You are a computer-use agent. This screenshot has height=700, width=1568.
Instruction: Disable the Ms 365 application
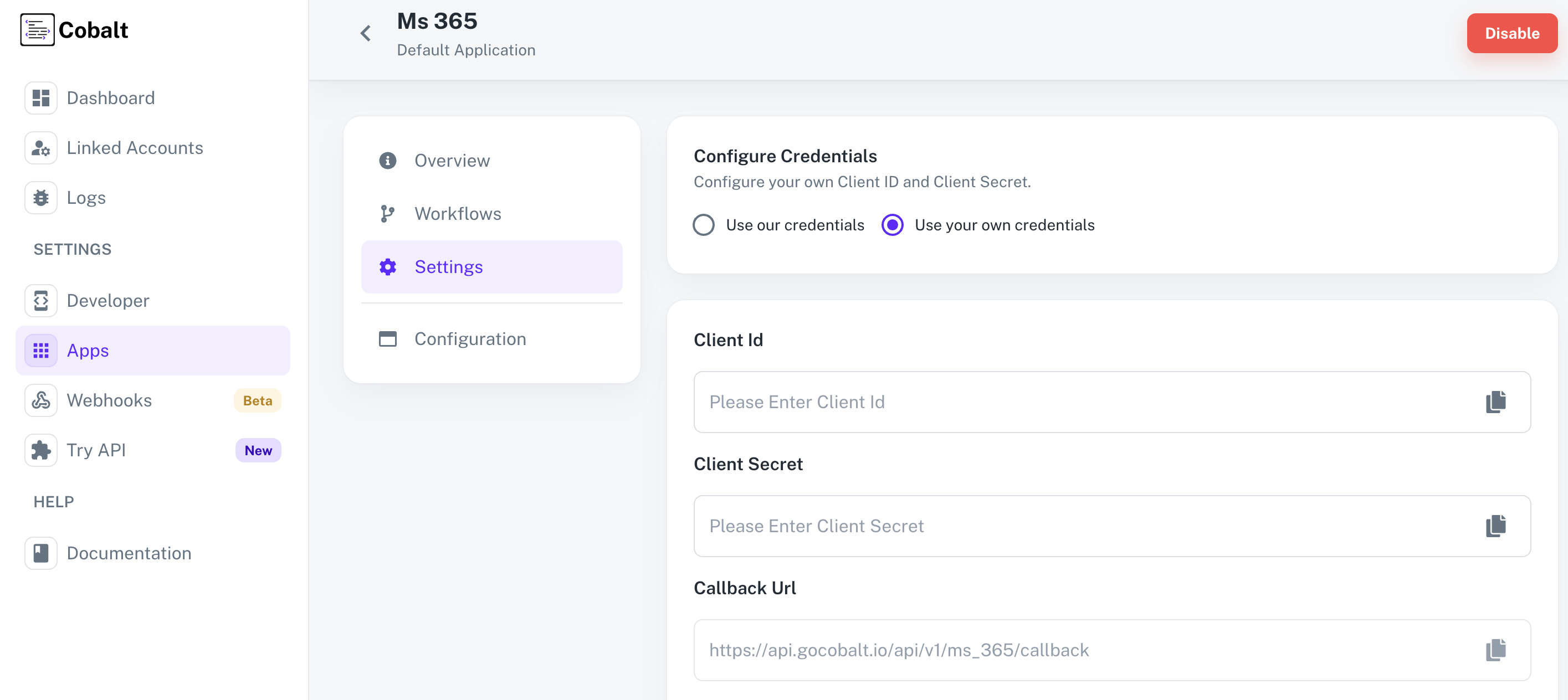tap(1512, 33)
